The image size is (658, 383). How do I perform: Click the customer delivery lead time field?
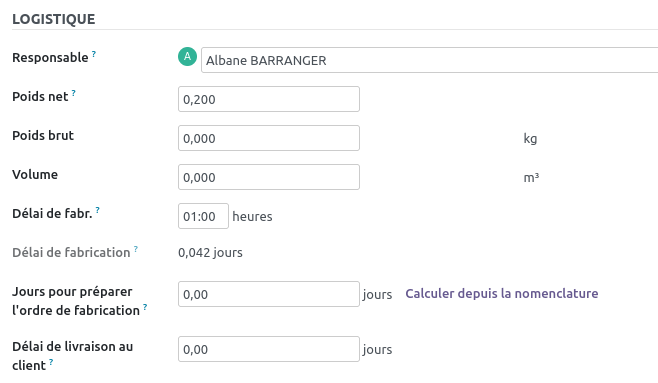click(269, 349)
